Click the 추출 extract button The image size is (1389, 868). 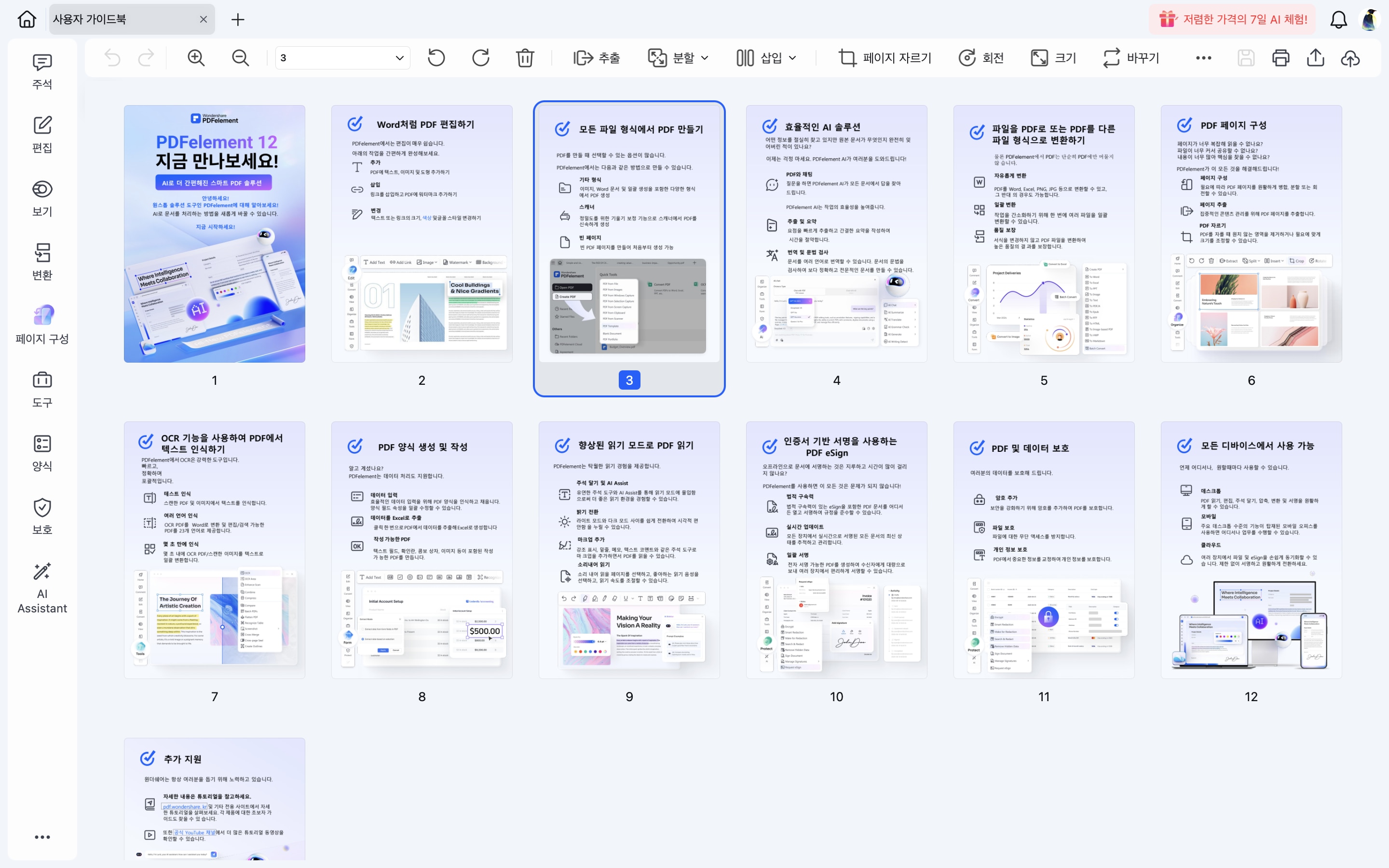point(597,58)
